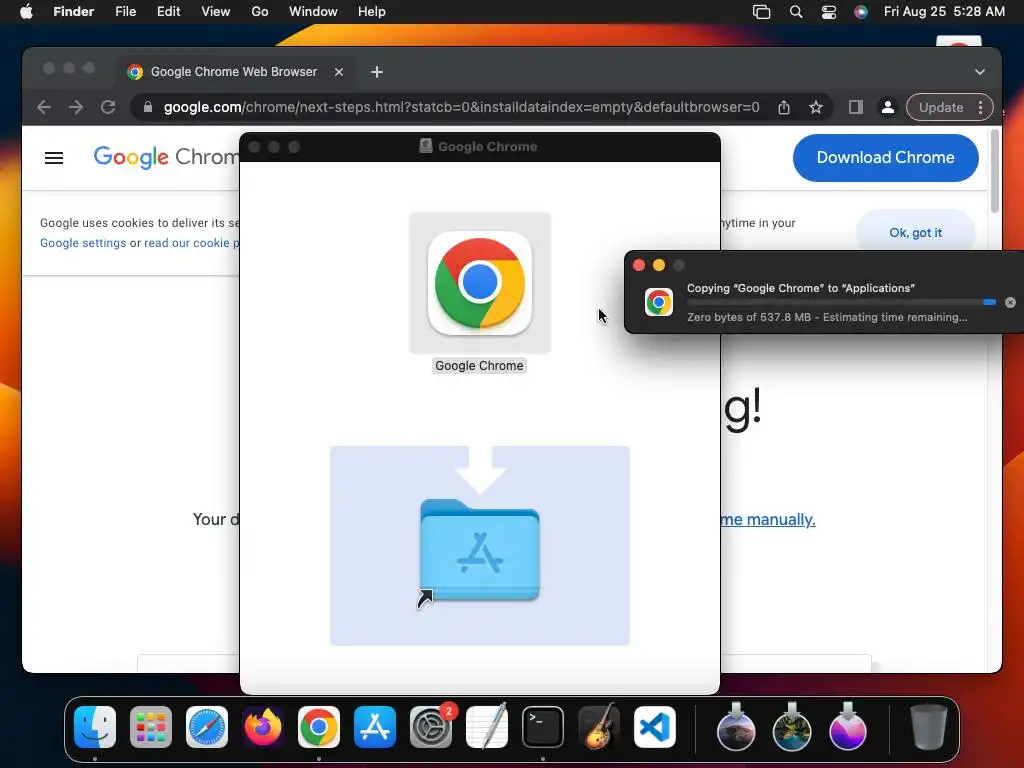
Task: Open the View menu
Action: [x=216, y=12]
